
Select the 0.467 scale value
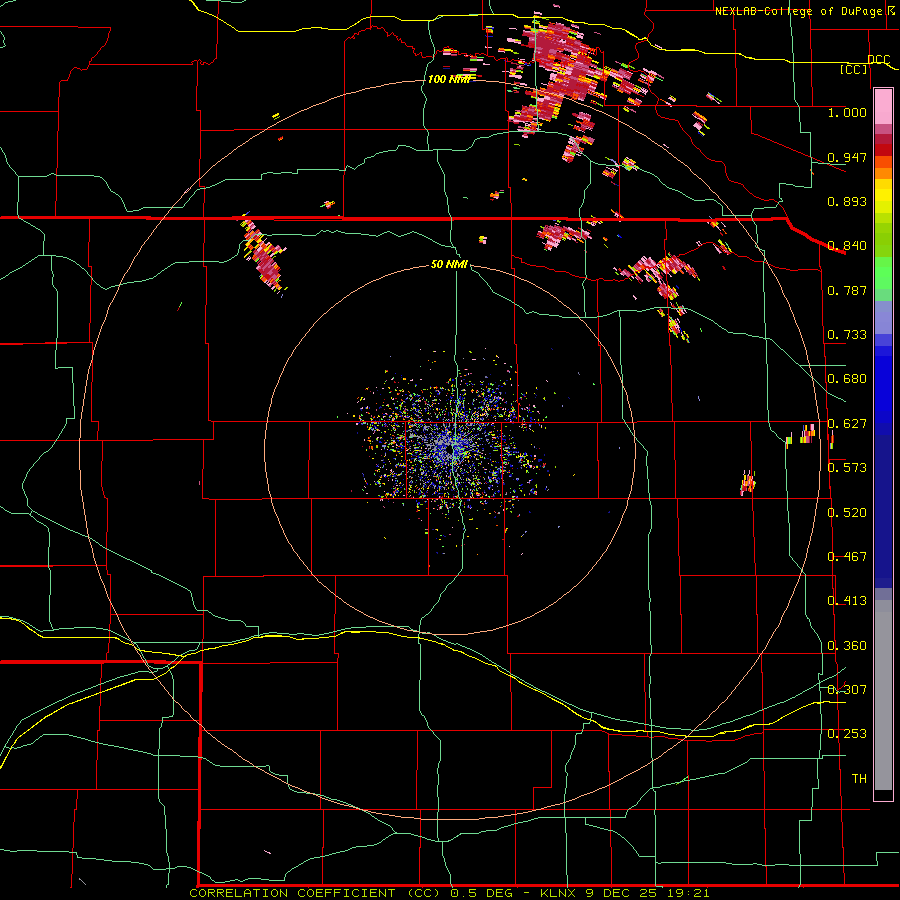click(847, 557)
